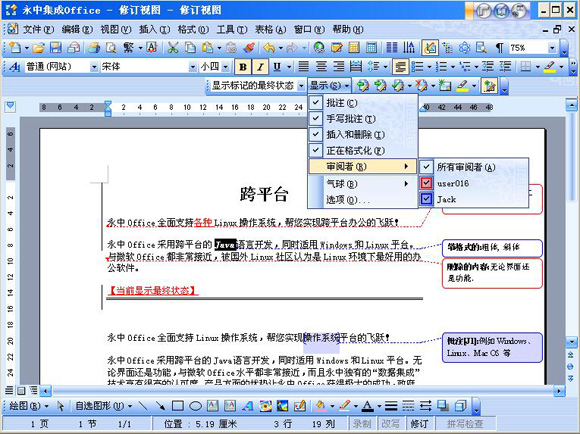
Task: Open the 表格(A) menu
Action: tap(270, 29)
